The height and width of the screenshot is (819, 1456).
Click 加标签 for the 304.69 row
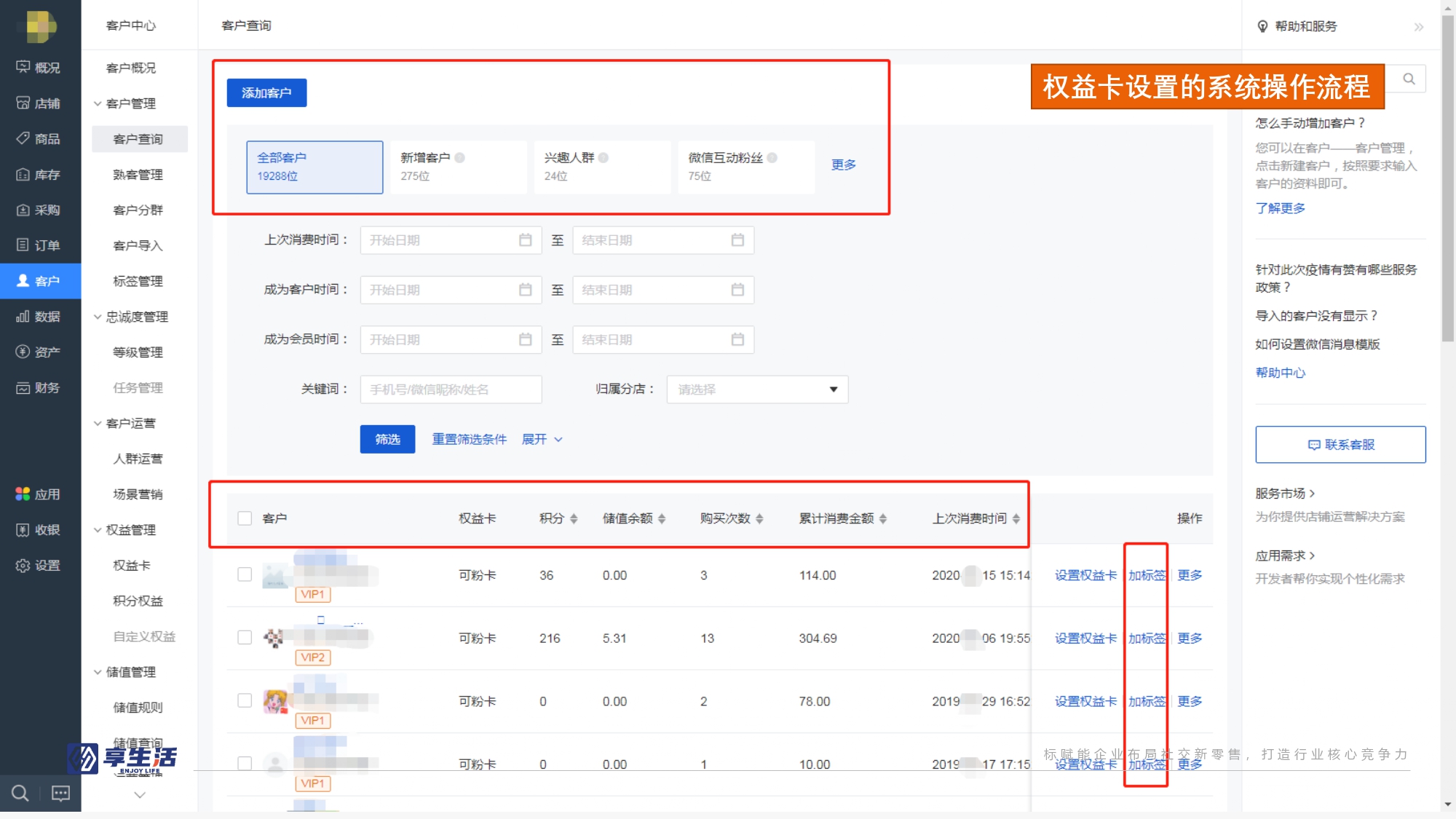click(1147, 638)
